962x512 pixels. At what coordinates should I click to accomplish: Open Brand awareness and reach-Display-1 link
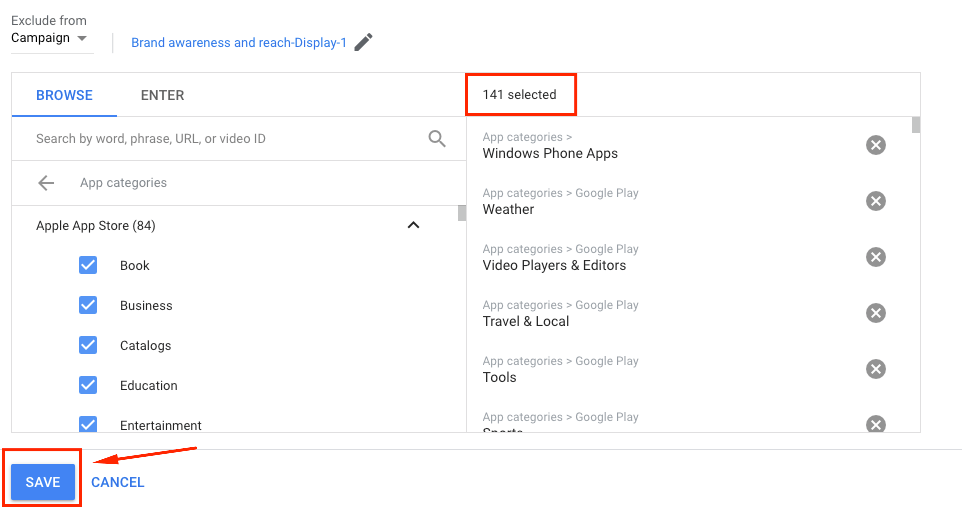(239, 43)
